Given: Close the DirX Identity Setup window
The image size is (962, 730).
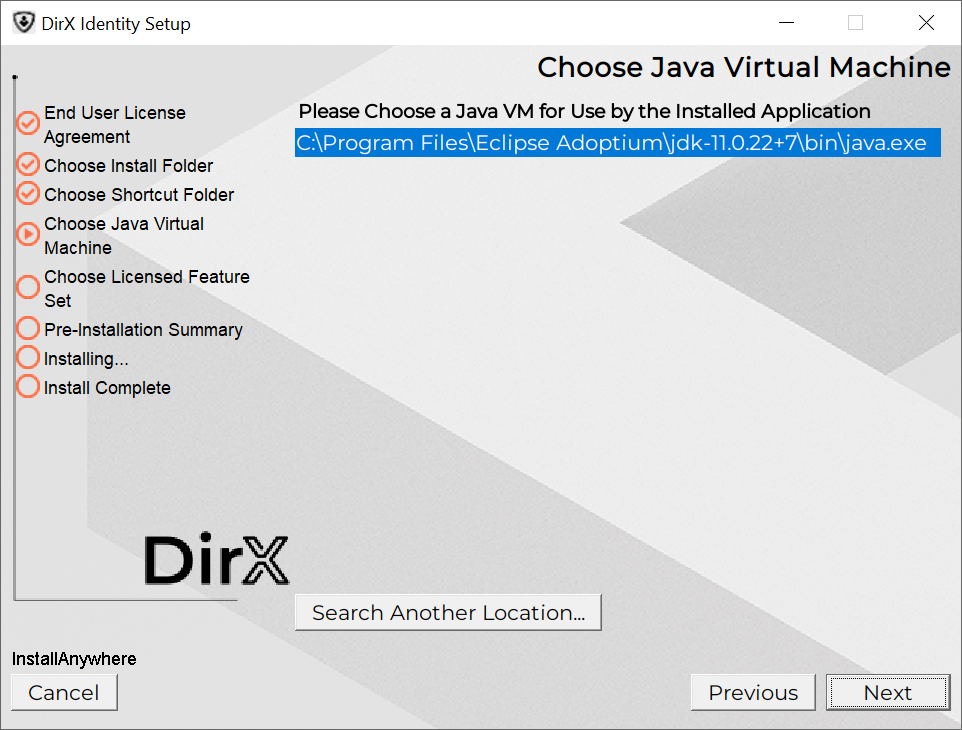Looking at the screenshot, I should pyautogui.click(x=926, y=23).
